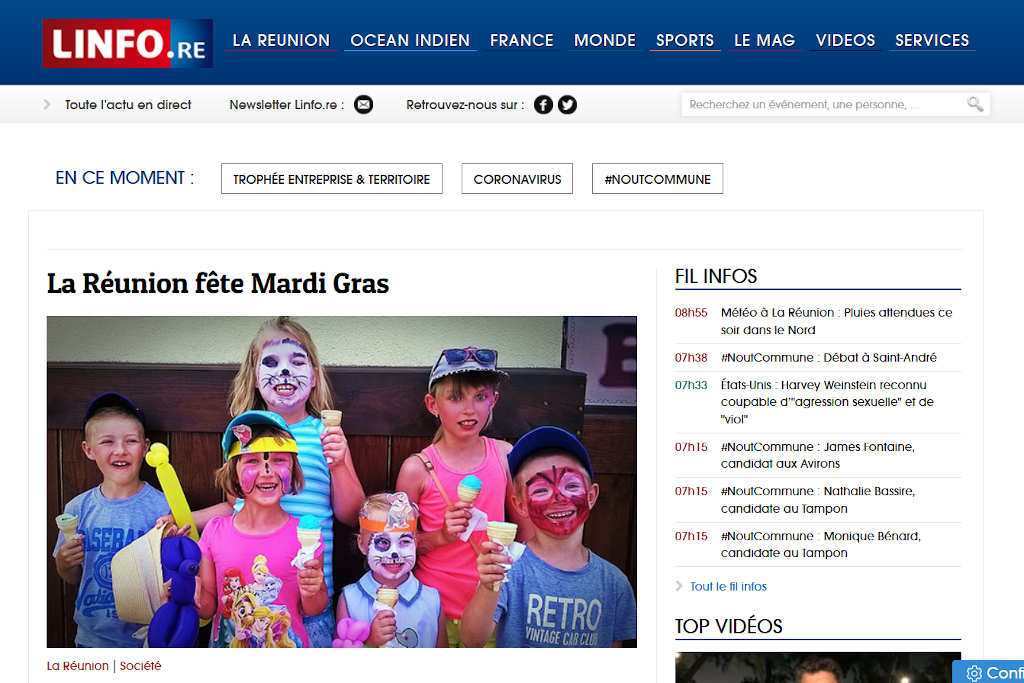Open Nathalie Bassire candidate au Tampon
This screenshot has width=1024, height=683.
click(818, 500)
